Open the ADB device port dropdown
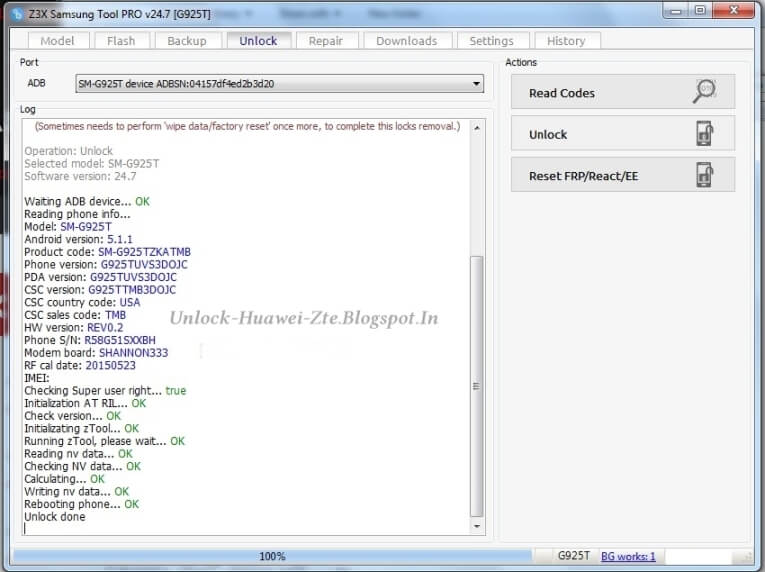The height and width of the screenshot is (572, 765). point(280,83)
